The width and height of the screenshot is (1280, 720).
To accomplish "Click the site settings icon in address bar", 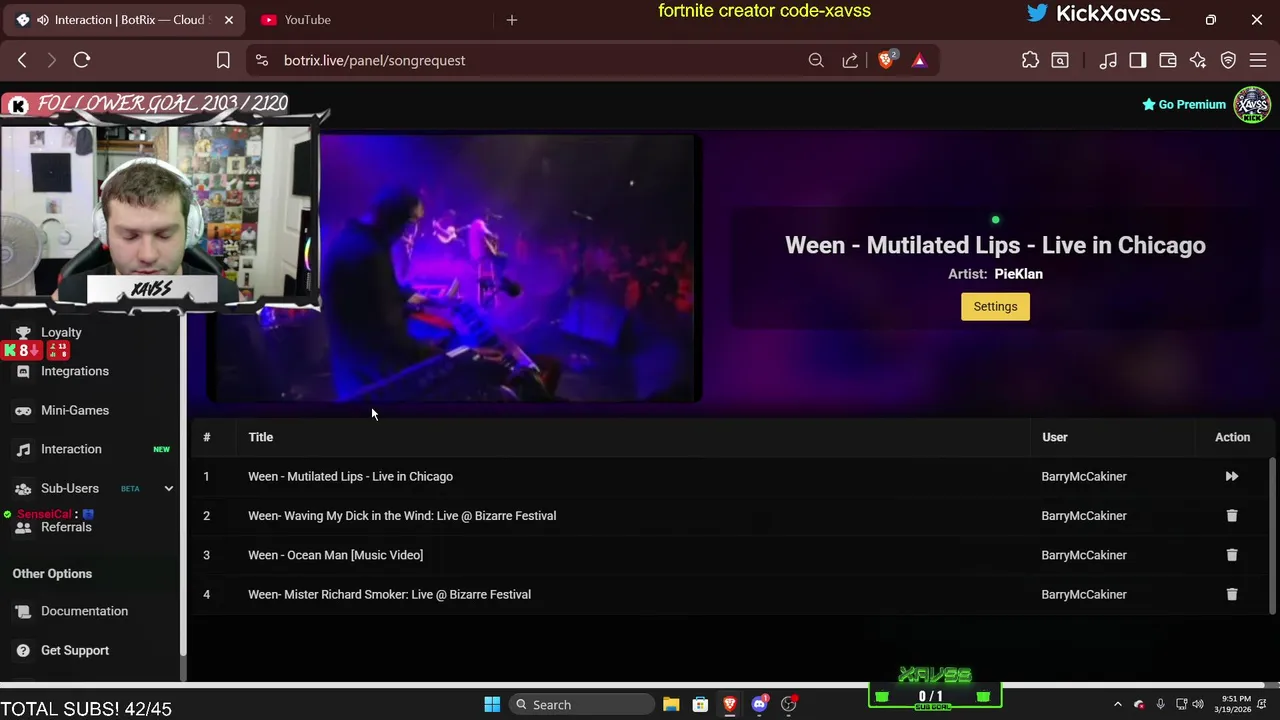I will [x=262, y=61].
